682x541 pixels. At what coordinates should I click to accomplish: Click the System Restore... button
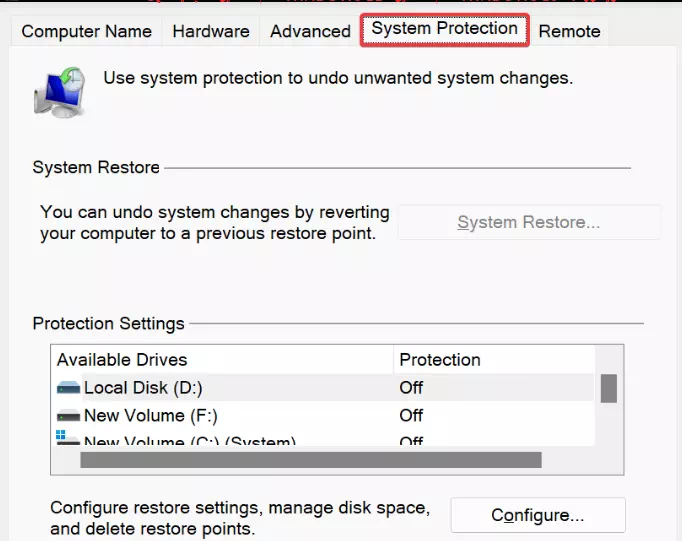529,222
